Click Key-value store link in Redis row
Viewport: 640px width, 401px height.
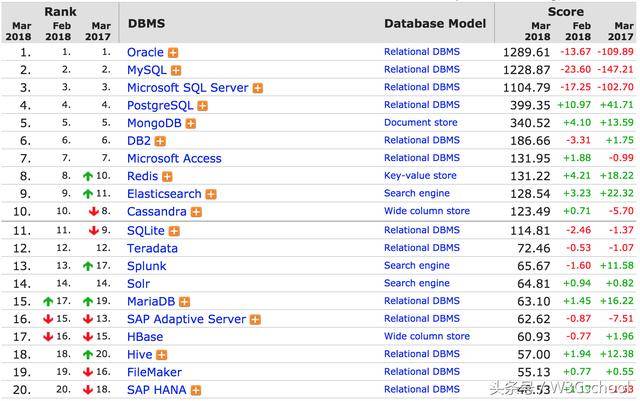(x=420, y=176)
